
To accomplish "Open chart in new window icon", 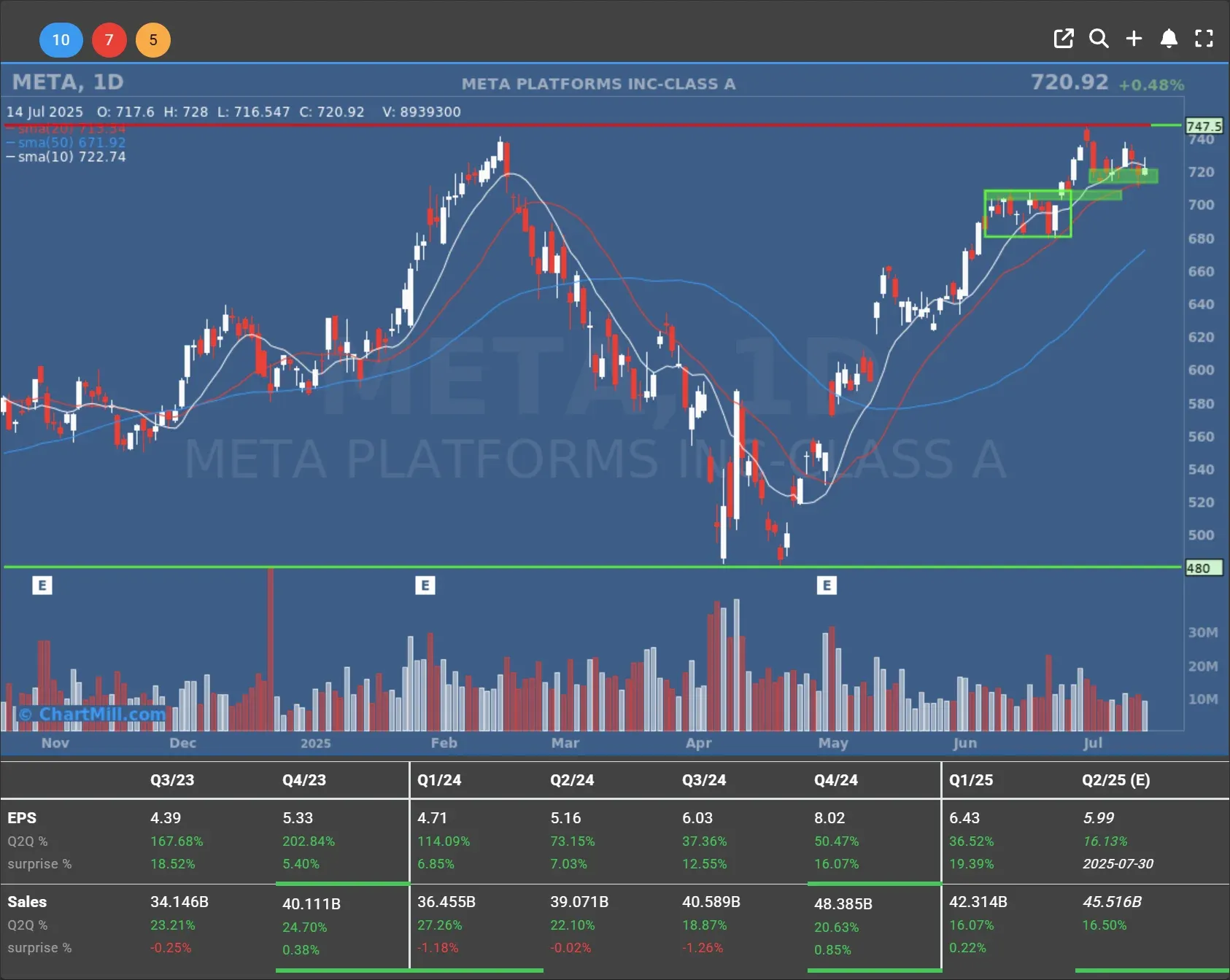I will click(1064, 39).
